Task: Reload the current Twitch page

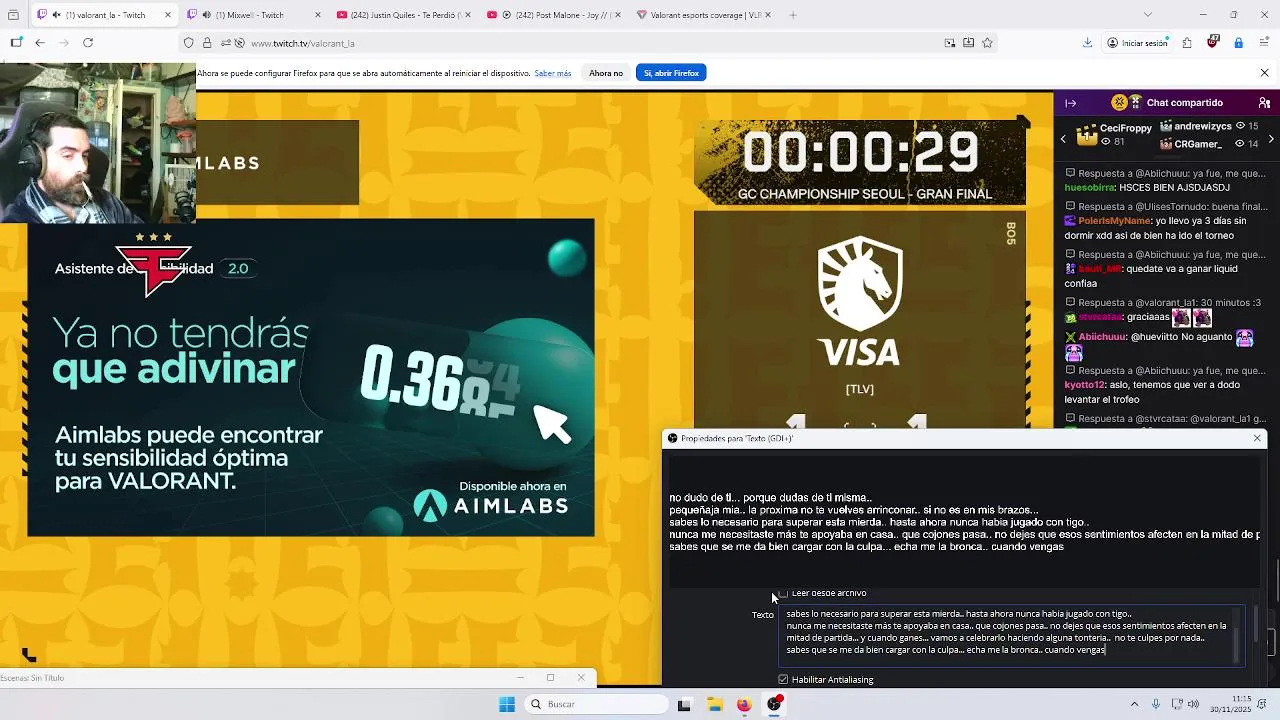Action: pos(88,43)
